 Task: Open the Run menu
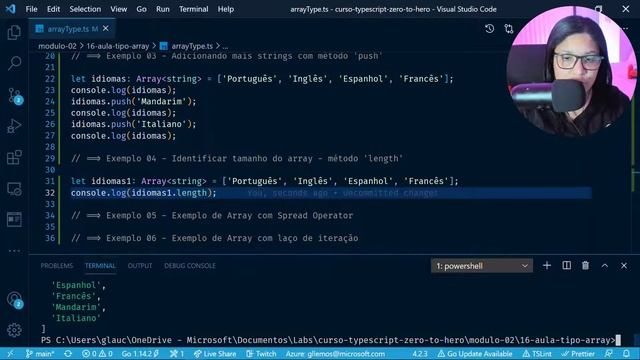162,9
